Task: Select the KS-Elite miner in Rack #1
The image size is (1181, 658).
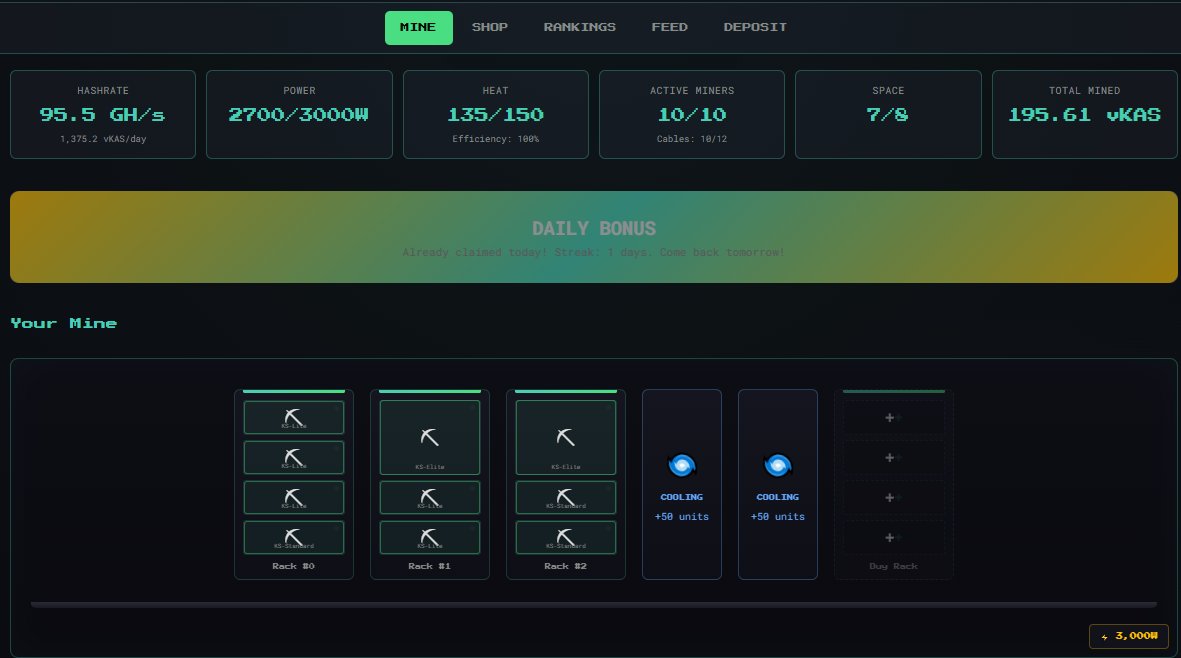Action: 429,437
